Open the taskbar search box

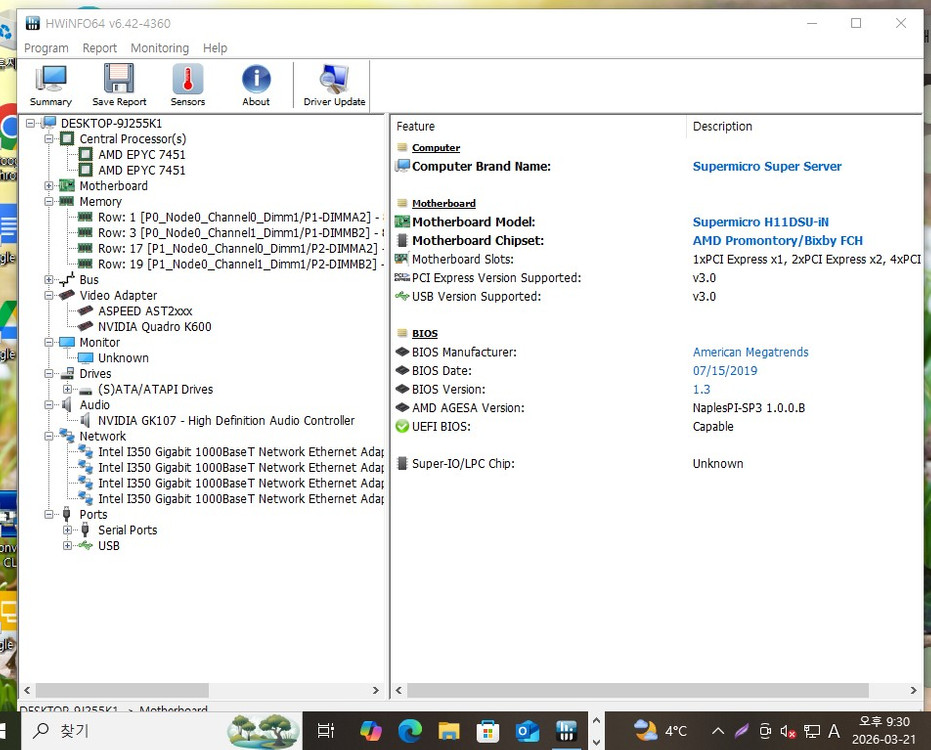(160, 731)
